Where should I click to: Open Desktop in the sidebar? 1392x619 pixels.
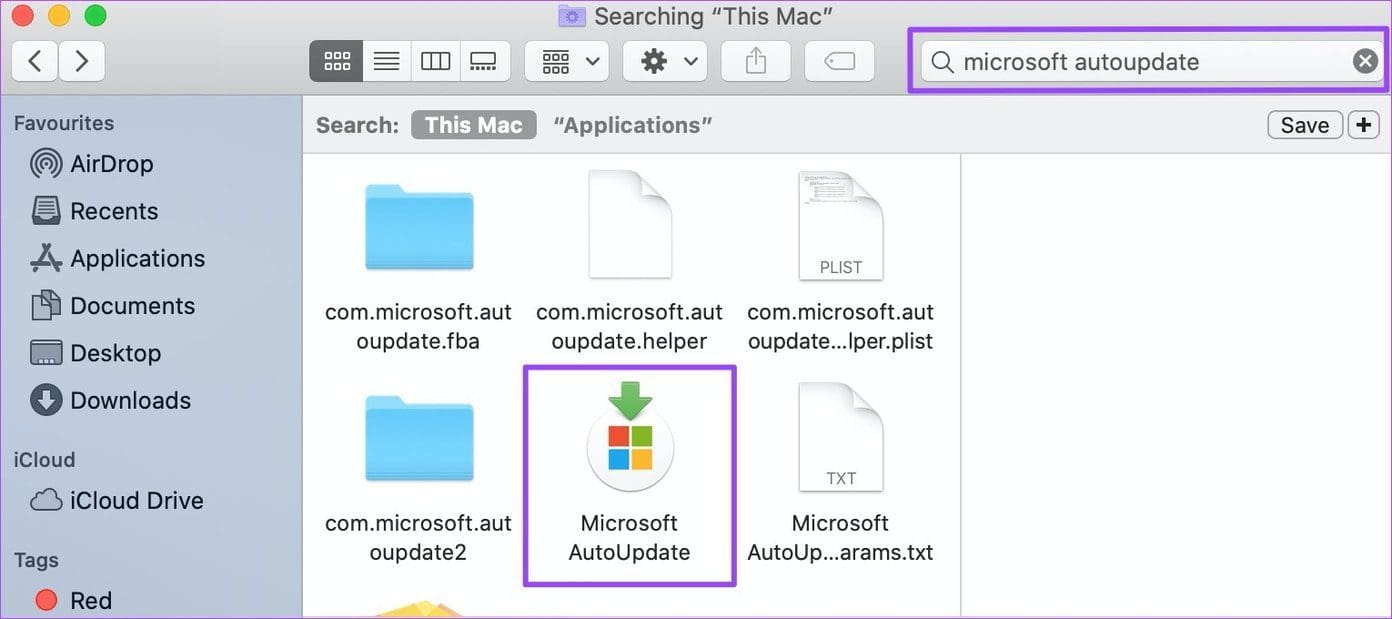[95, 352]
